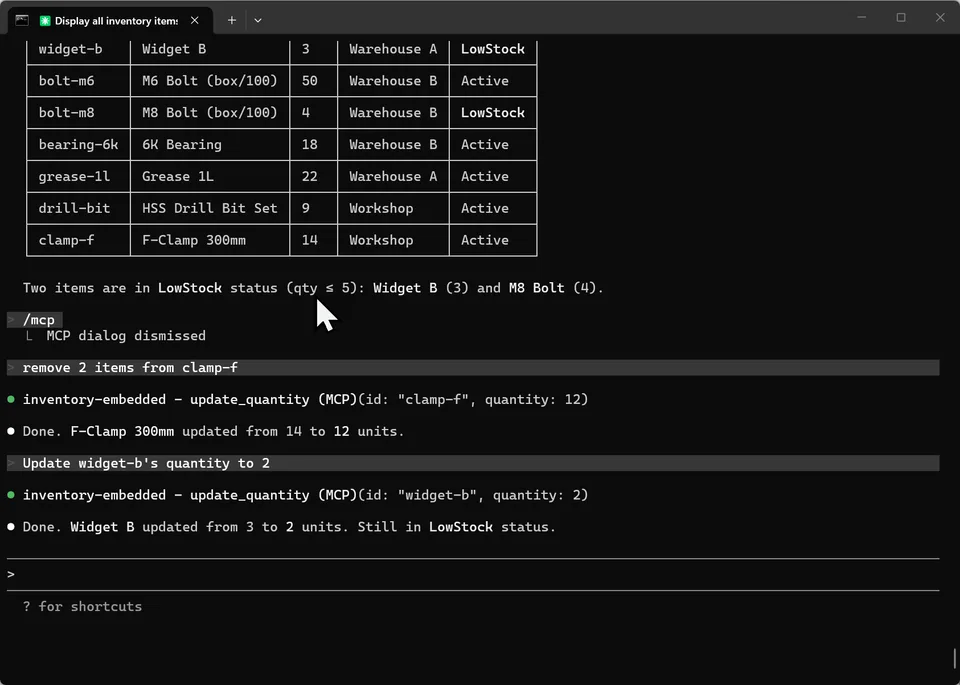Screen dimensions: 960x685
Task: Click green status dot beside widget-b tool call
Action: pyautogui.click(x=10, y=495)
